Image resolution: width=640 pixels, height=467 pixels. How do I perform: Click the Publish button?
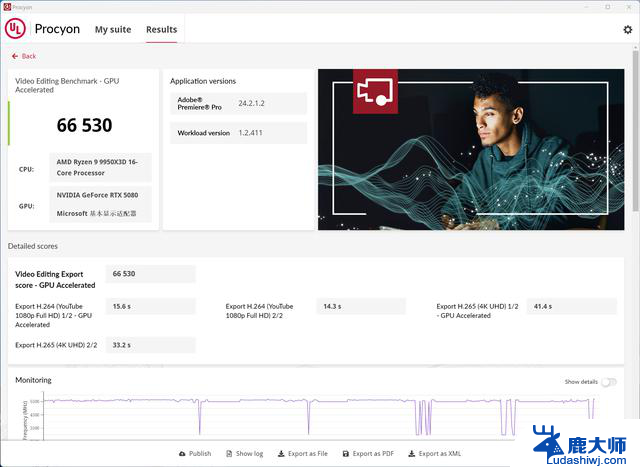pyautogui.click(x=195, y=454)
